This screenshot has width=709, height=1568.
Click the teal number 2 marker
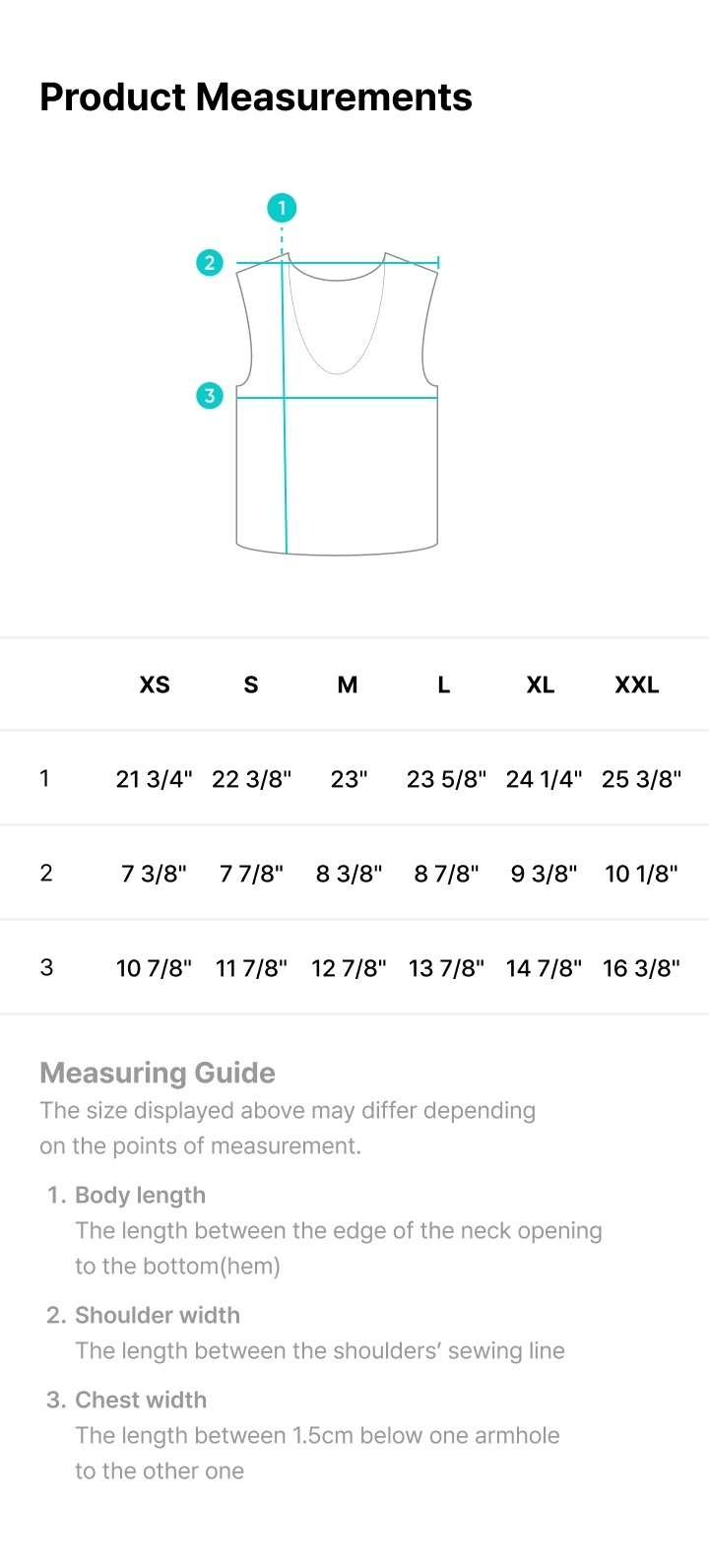click(210, 263)
